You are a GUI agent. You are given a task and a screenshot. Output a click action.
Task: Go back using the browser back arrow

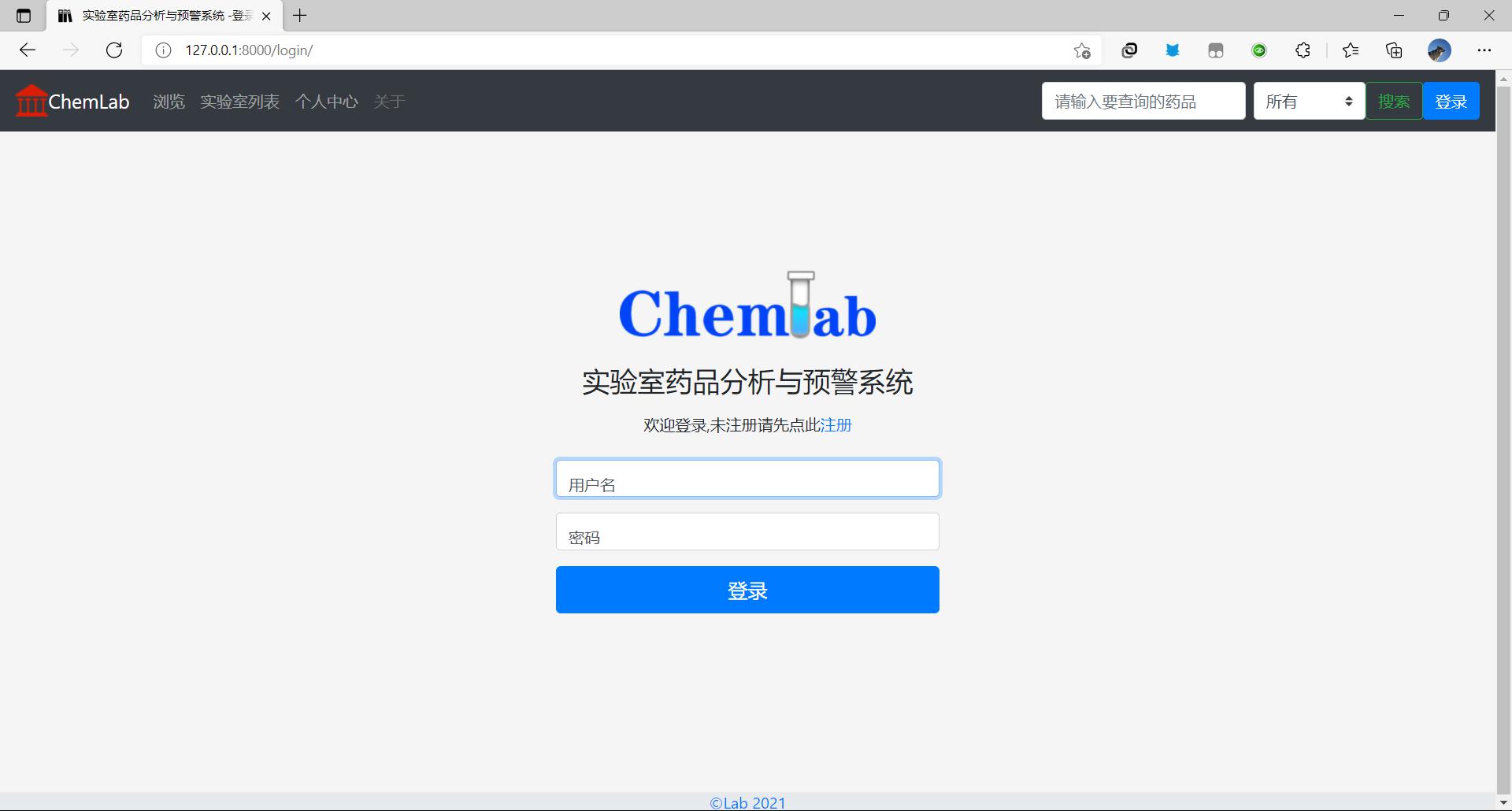point(28,50)
